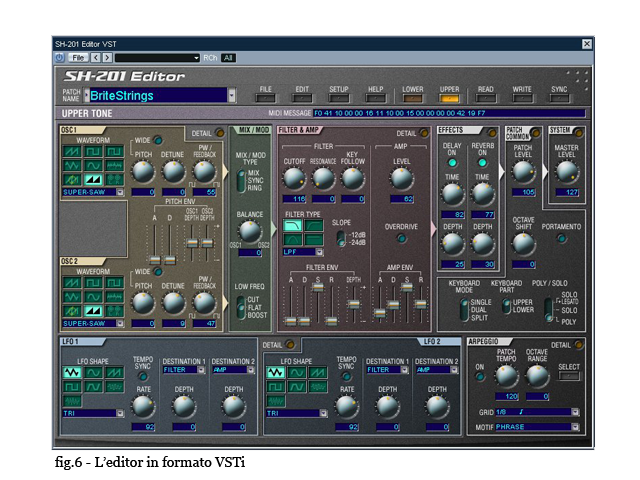Choose the sine waveform in OSC2
The height and width of the screenshot is (480, 640).
(93, 297)
